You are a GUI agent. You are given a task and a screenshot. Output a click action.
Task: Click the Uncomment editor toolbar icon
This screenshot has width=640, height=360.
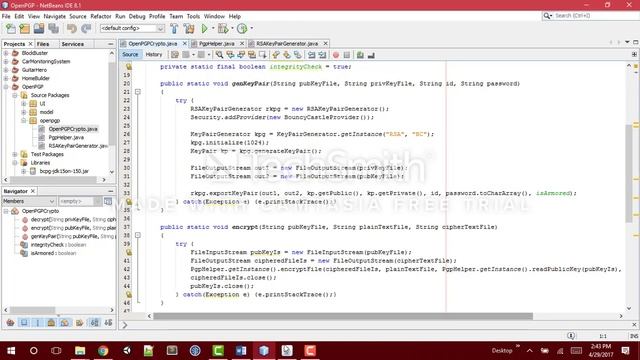point(371,55)
